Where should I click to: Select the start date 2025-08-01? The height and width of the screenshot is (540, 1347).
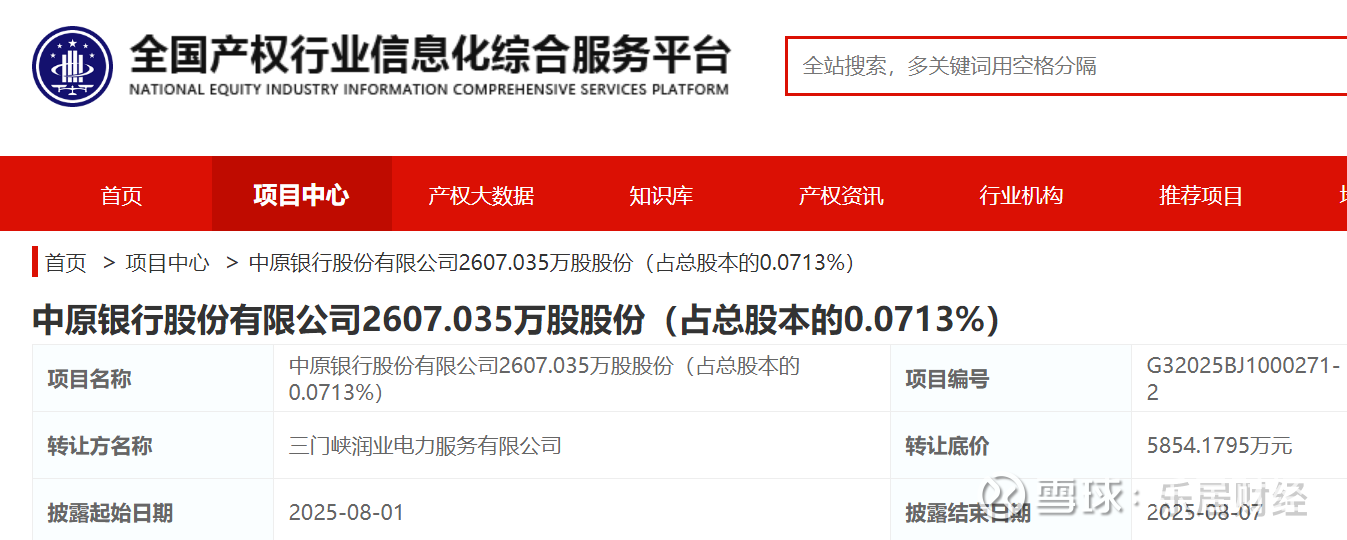tap(346, 513)
